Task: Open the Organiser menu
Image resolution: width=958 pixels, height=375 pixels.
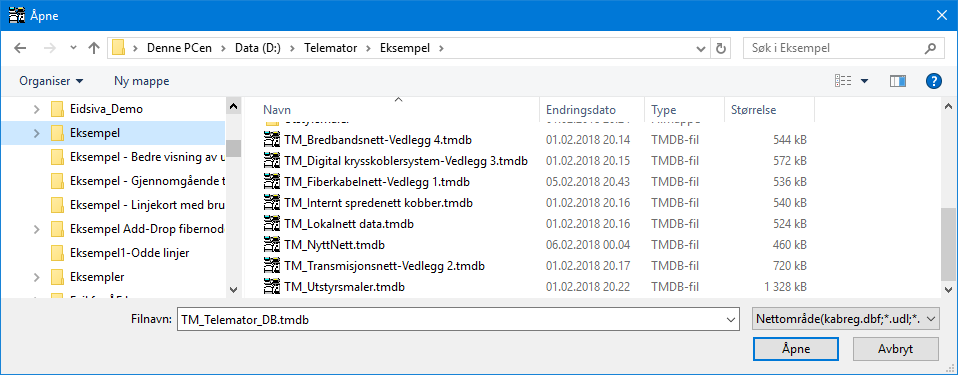Action: (x=51, y=81)
